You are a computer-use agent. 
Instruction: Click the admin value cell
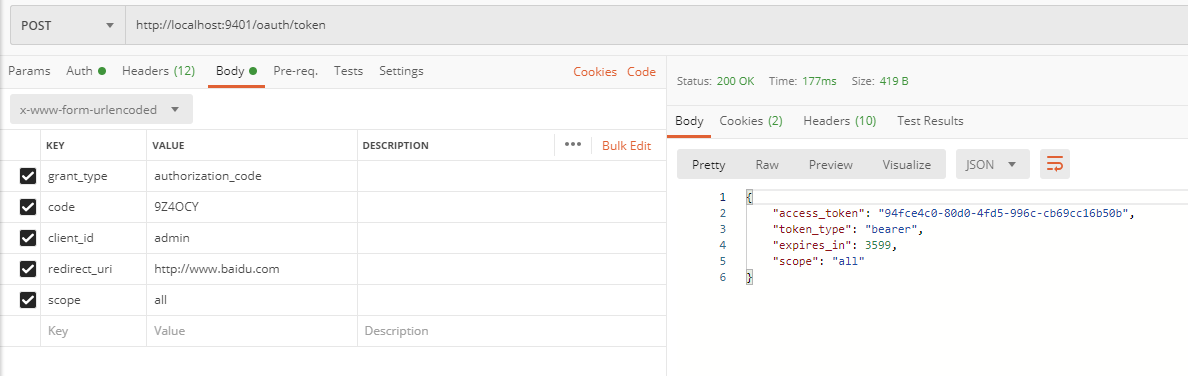(x=252, y=238)
